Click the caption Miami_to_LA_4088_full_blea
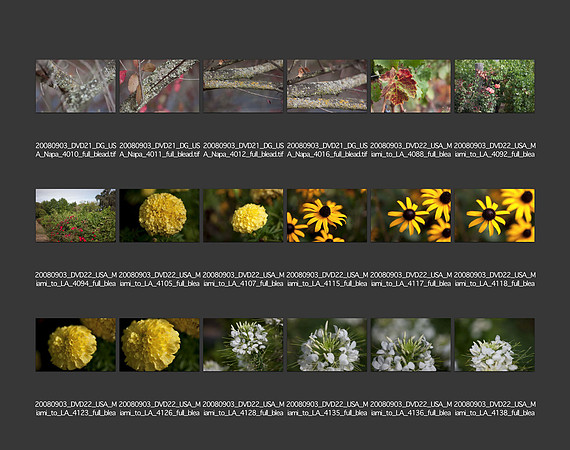Screen dimensions: 570x450 pos(411,150)
